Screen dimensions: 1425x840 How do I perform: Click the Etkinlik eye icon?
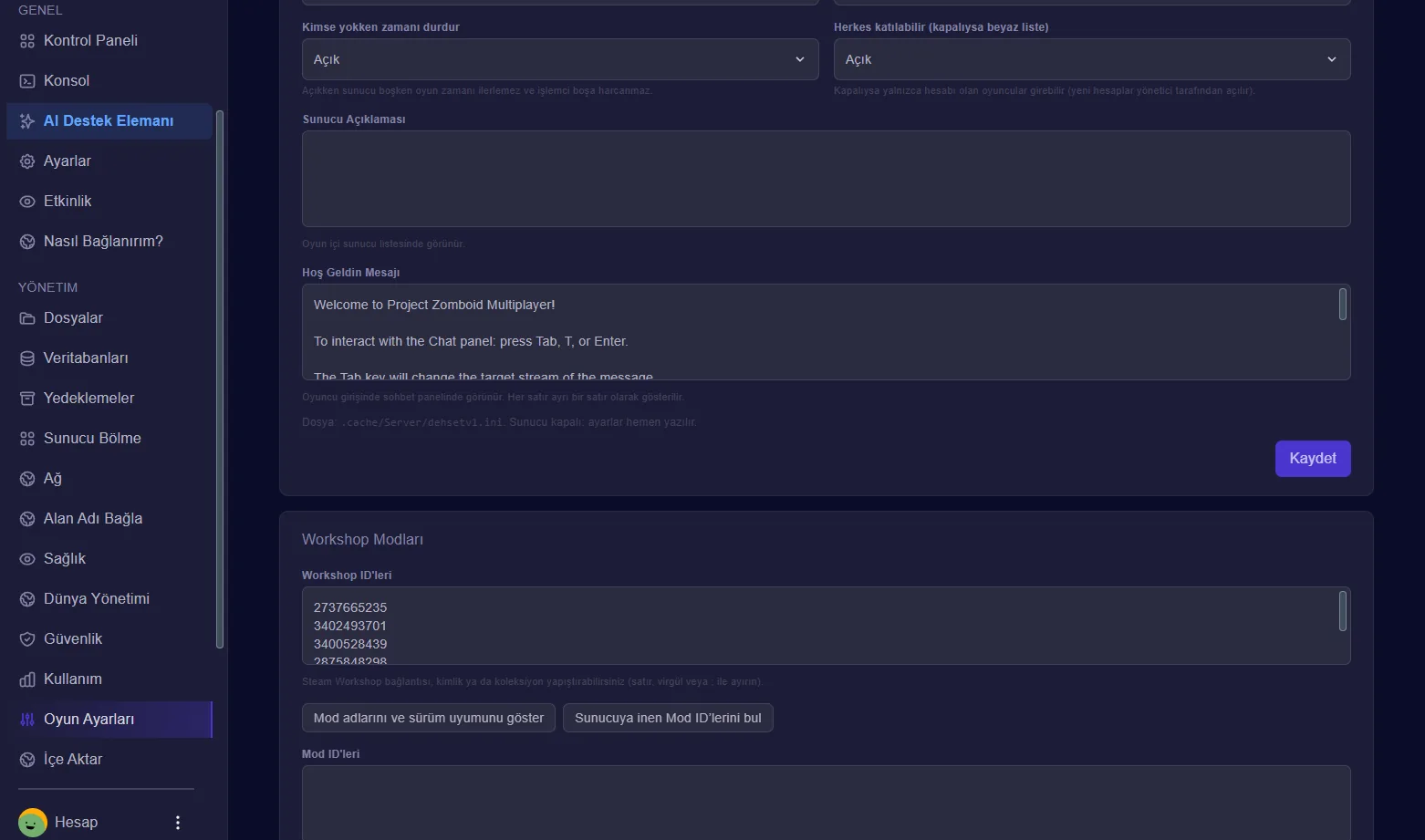pyautogui.click(x=27, y=202)
